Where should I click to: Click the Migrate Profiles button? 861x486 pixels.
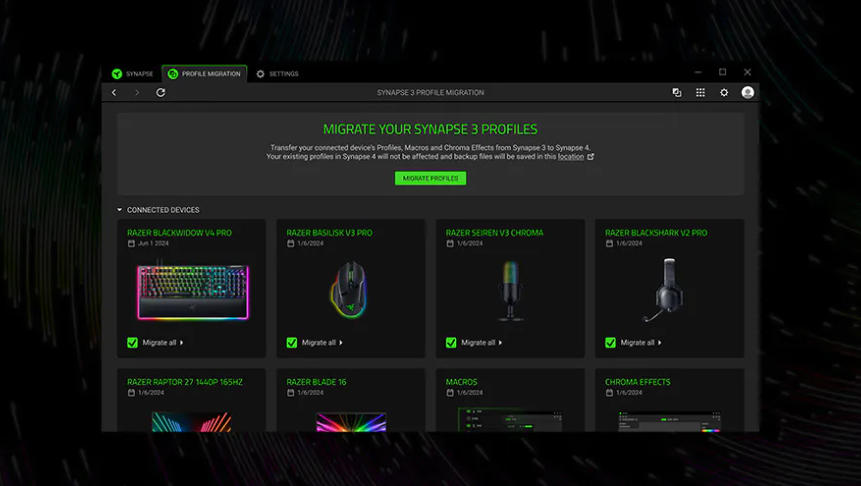(x=430, y=178)
